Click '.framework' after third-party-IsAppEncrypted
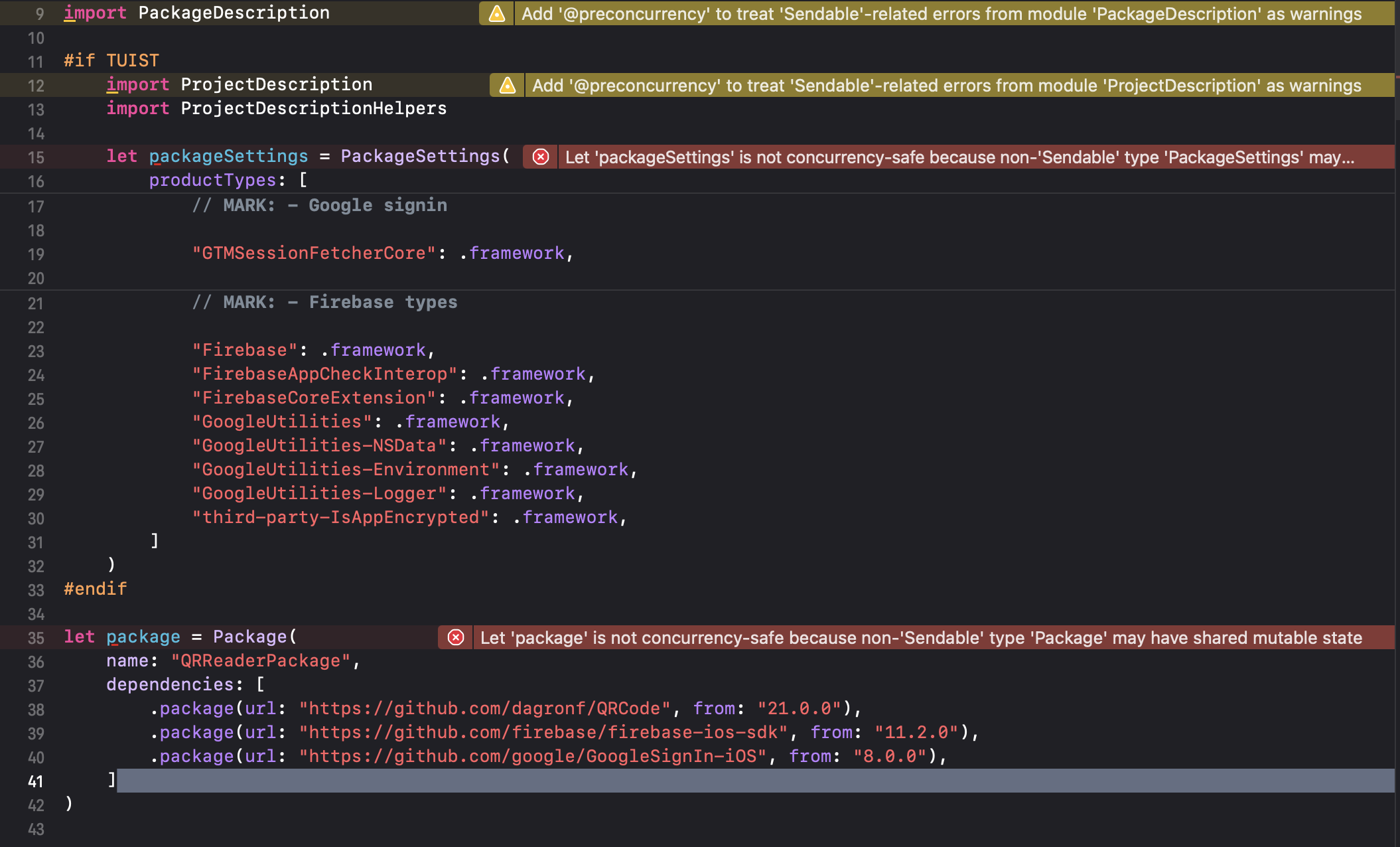The image size is (1400, 847). [565, 517]
